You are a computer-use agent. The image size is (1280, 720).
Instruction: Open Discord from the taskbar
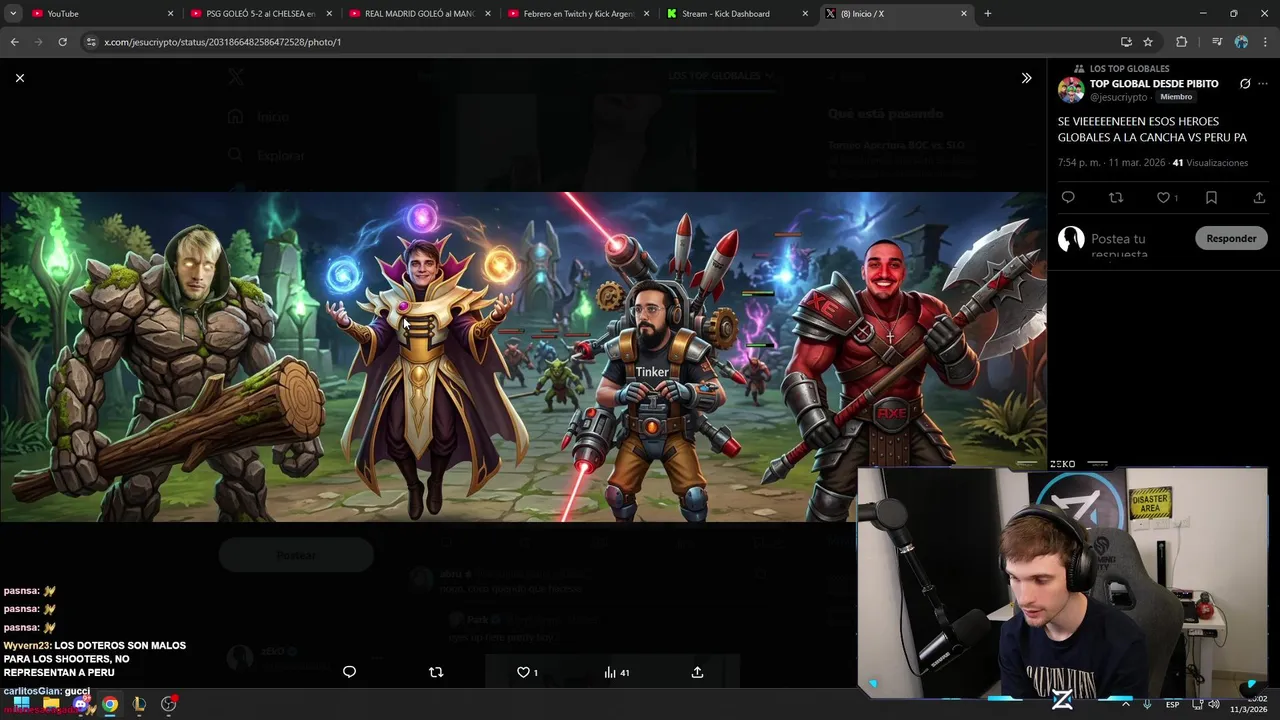tap(80, 704)
